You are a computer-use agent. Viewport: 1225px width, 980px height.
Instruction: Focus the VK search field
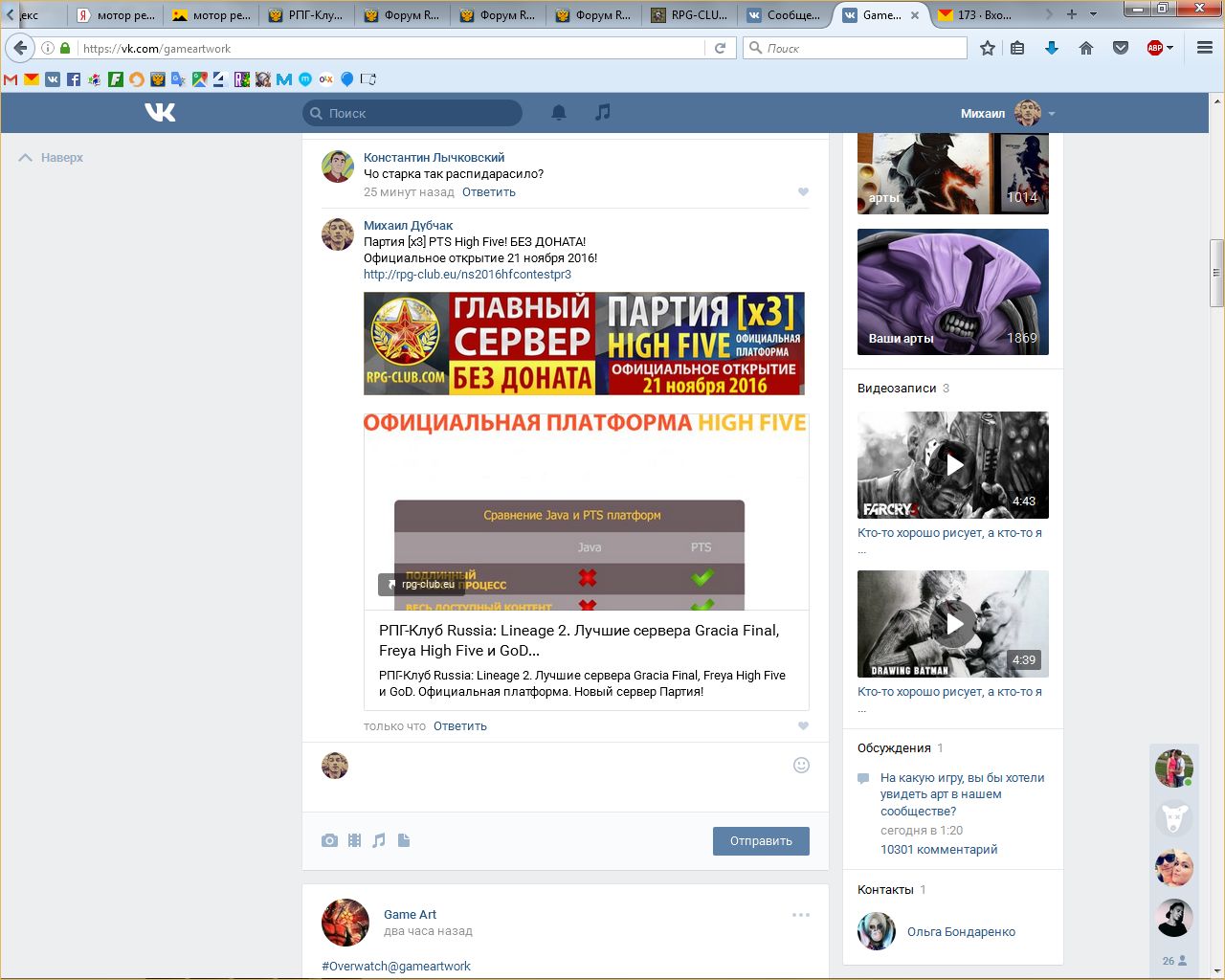(x=412, y=113)
